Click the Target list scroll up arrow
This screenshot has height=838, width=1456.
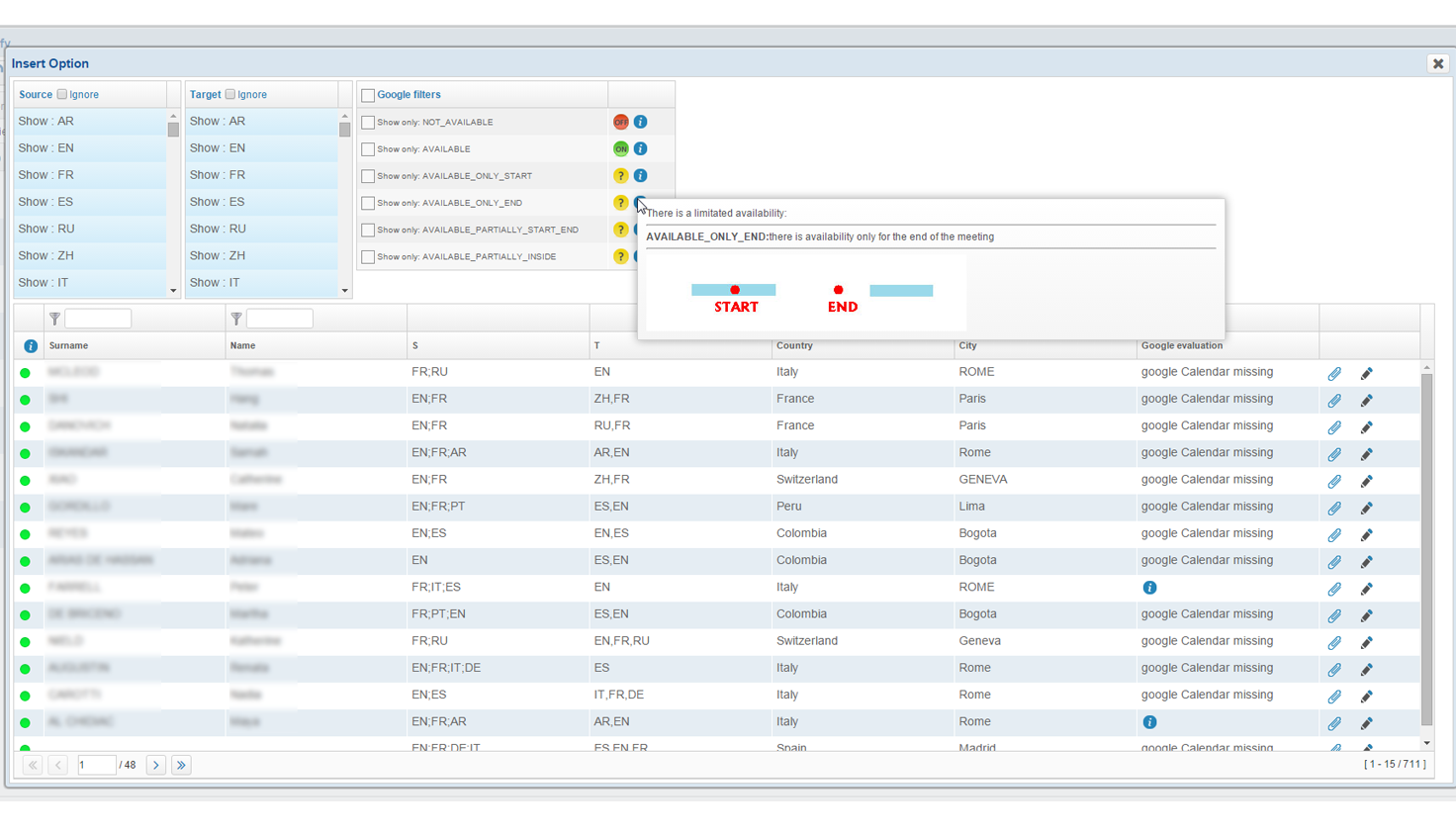click(x=345, y=116)
